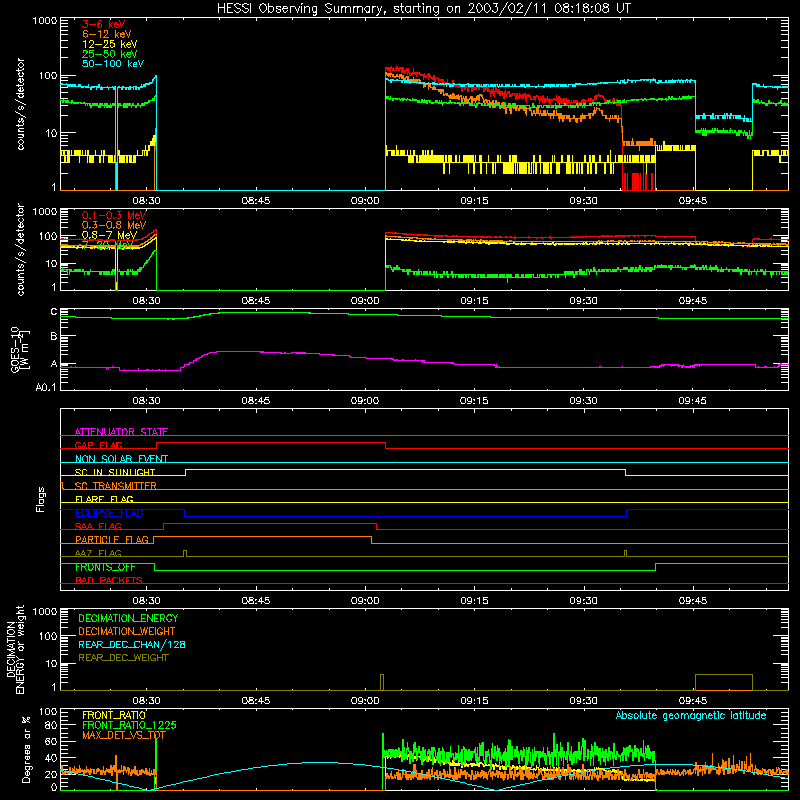
Task: Click the C tick label on the GOES axis
Action: [54, 312]
